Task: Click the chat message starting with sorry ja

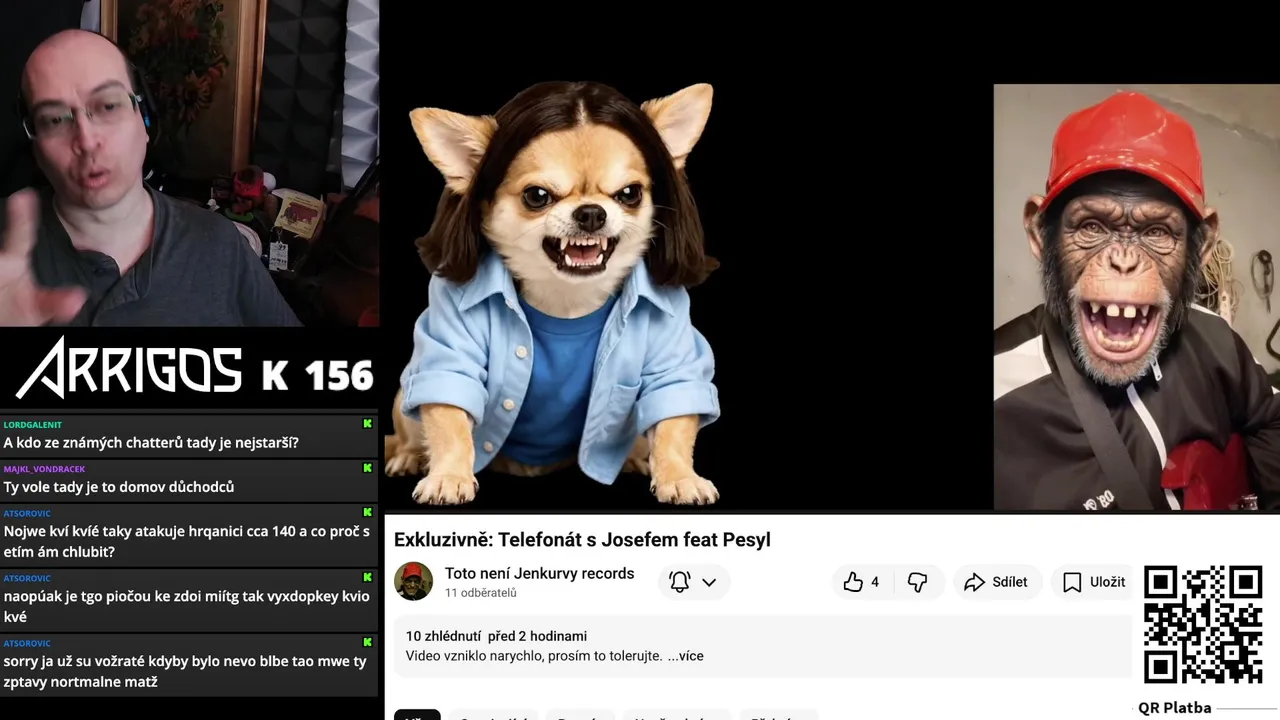Action: (x=185, y=671)
